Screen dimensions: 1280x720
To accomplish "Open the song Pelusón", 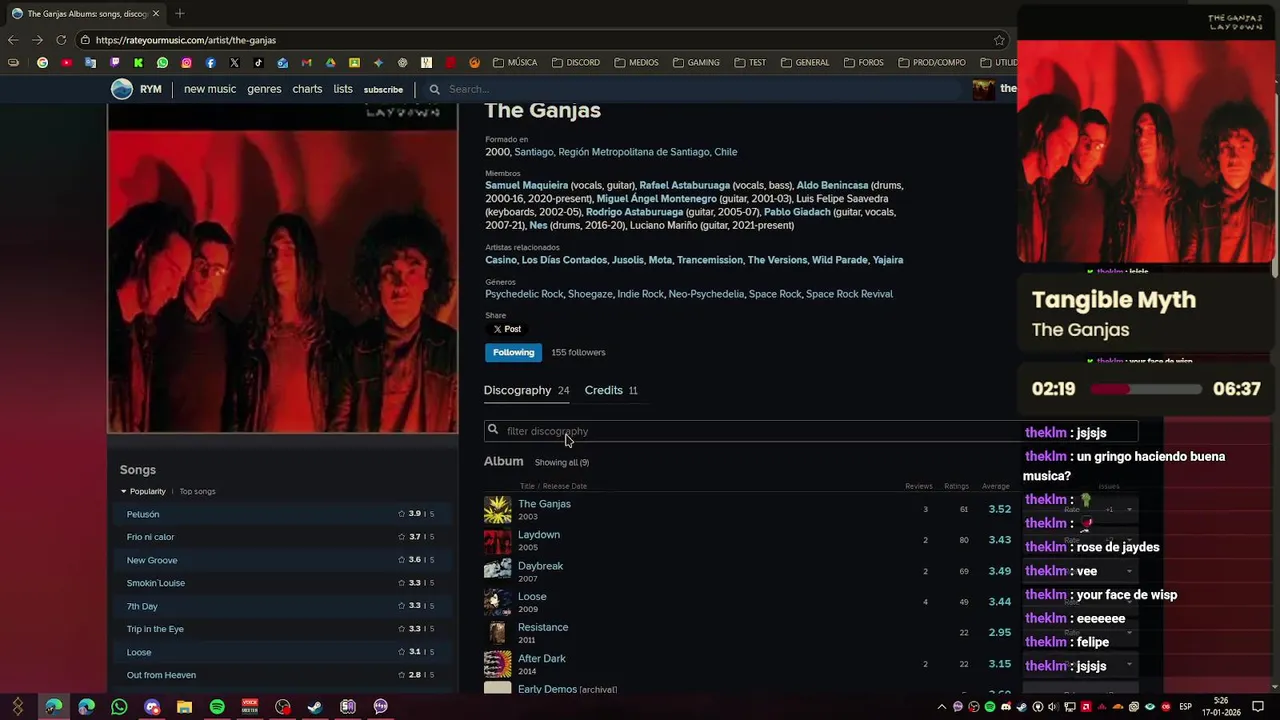I will click(143, 514).
